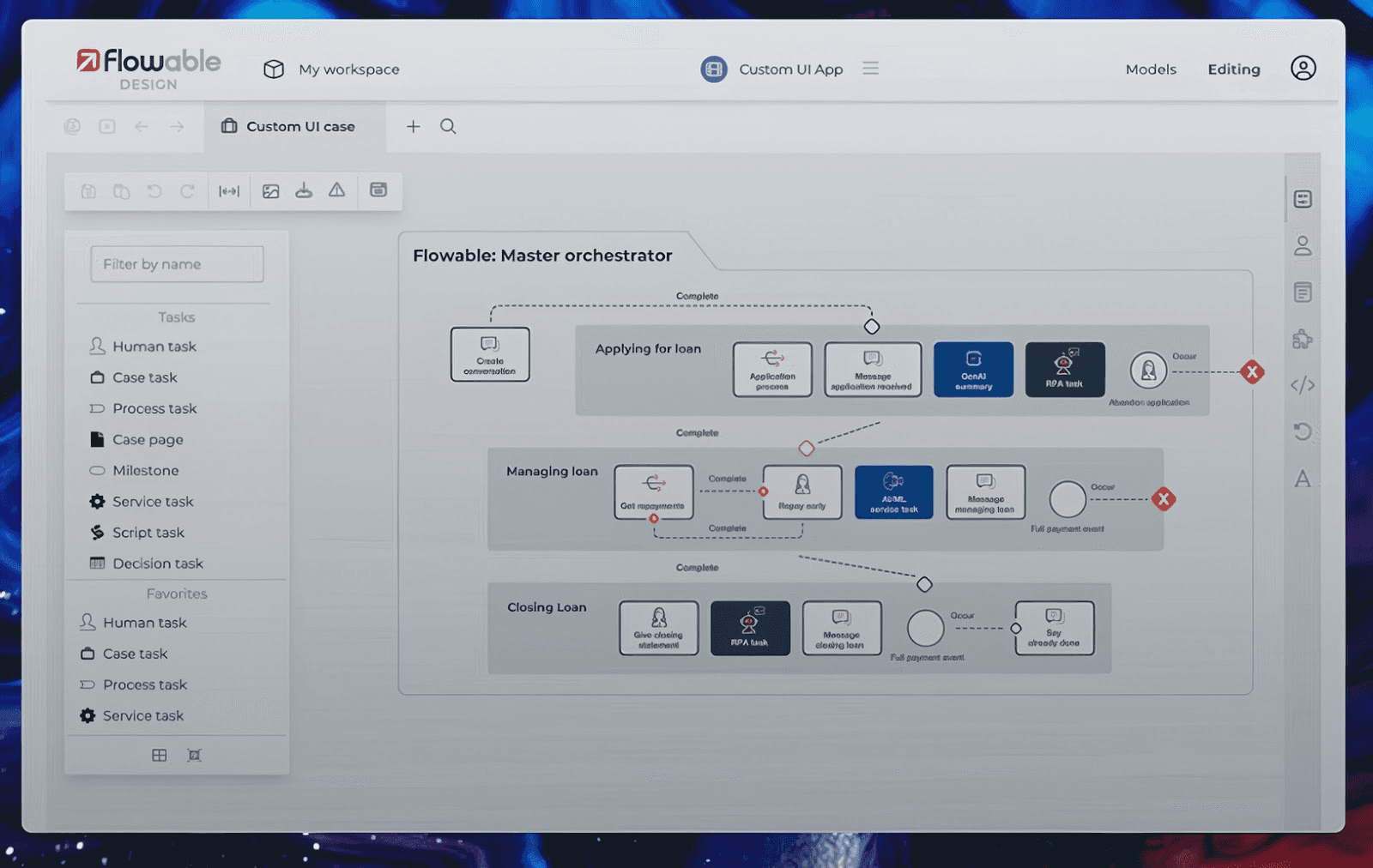Screen dimensions: 1373x868
Task: Click the forward arrow in the tab bar
Action: [x=177, y=126]
